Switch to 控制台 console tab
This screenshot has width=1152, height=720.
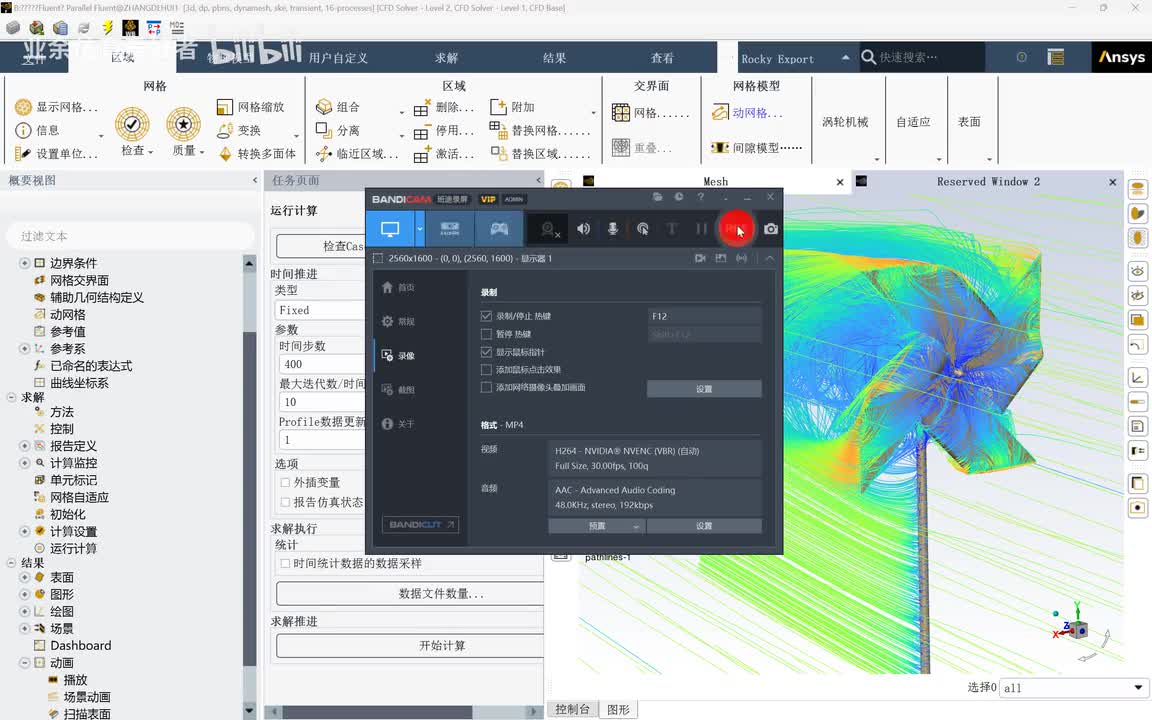coord(572,709)
